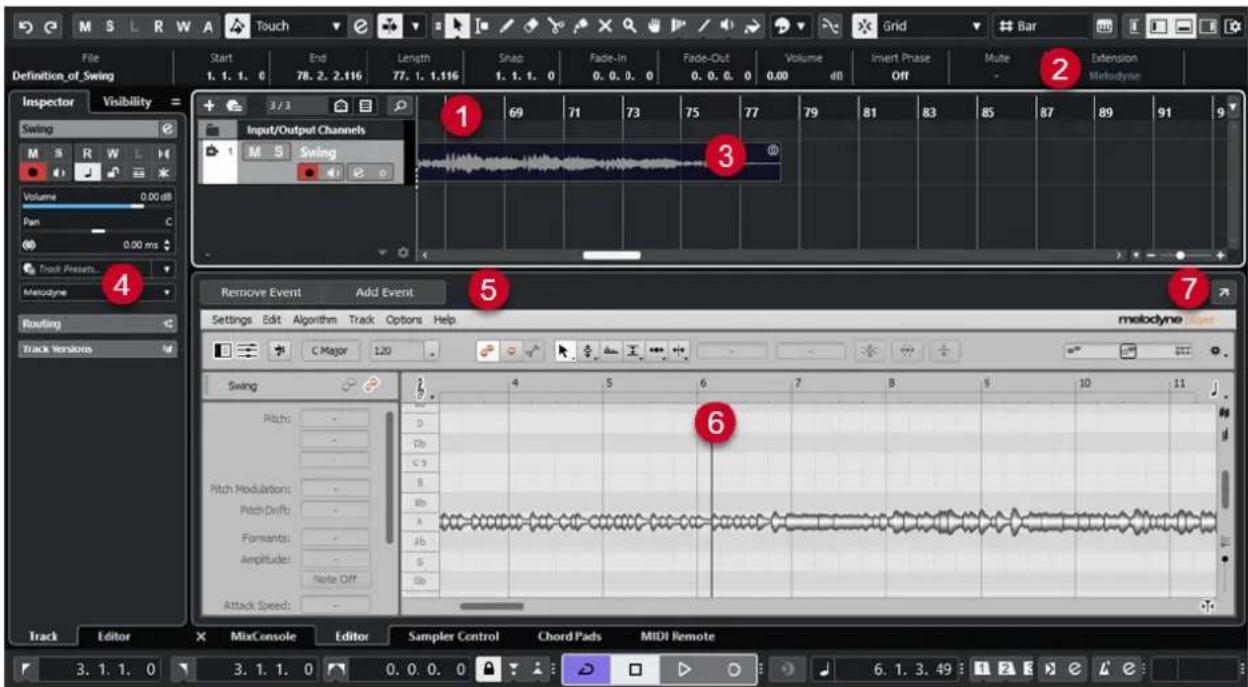Viewport: 1248px width, 687px height.
Task: Click the track list settings gear
Action: click(x=405, y=255)
